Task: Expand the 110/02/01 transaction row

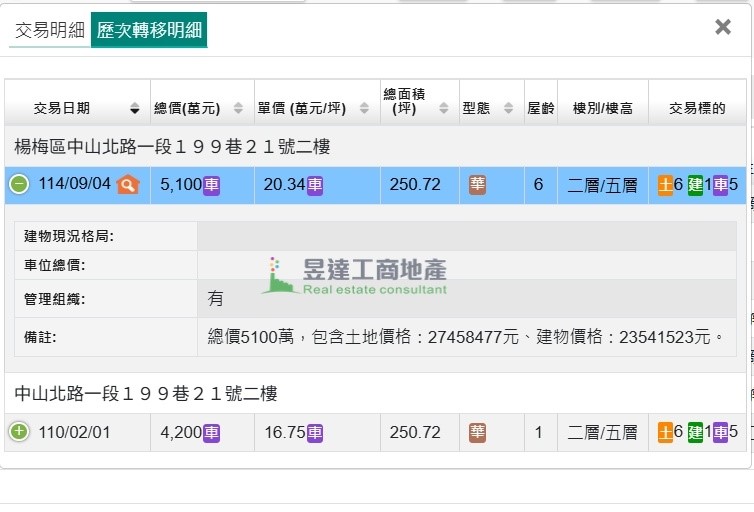Action: [19, 432]
